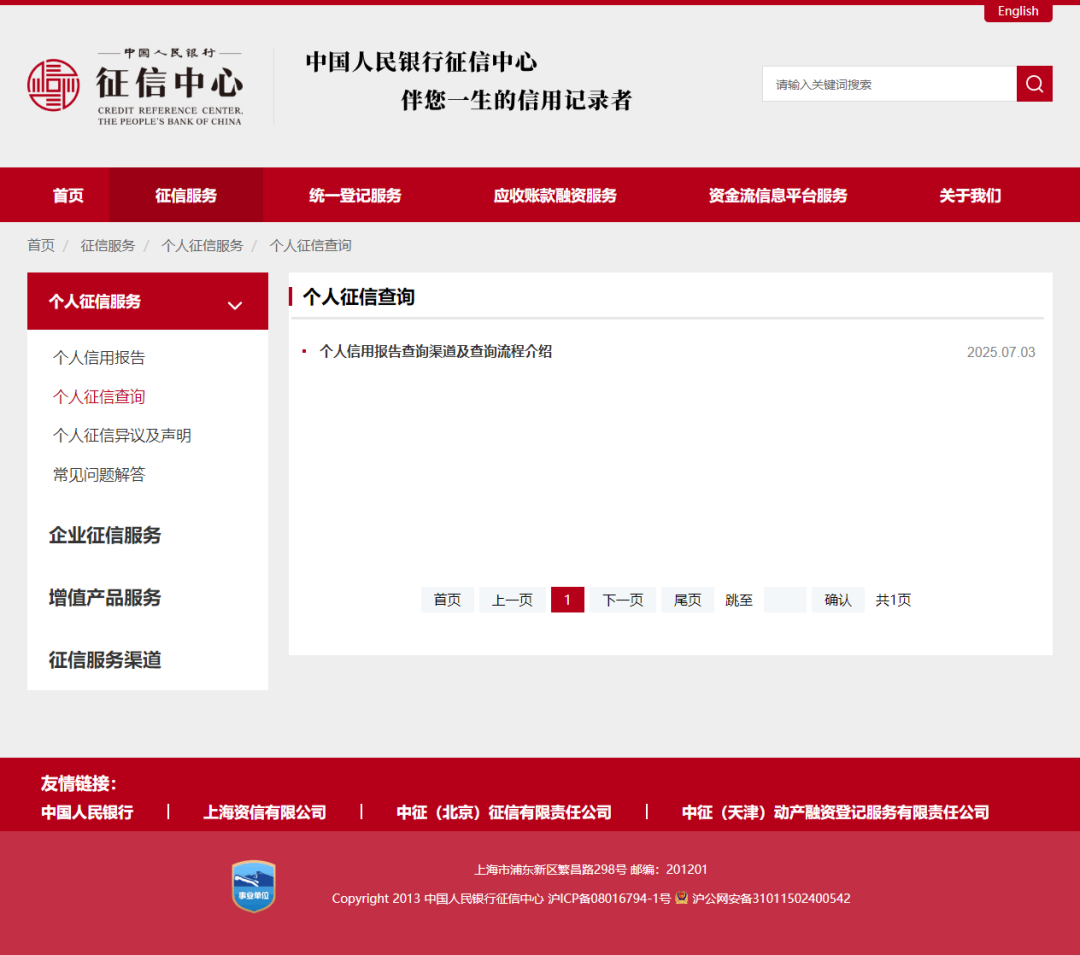Expand the 企业征信服务 sidebar section
The height and width of the screenshot is (955, 1080).
105,535
